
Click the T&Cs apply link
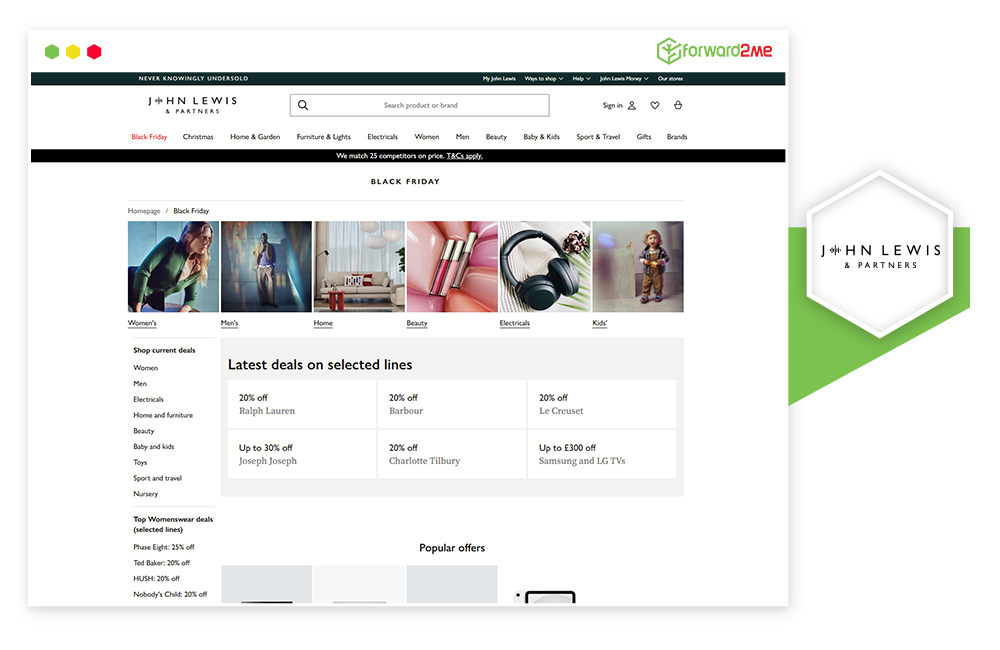[x=464, y=156]
